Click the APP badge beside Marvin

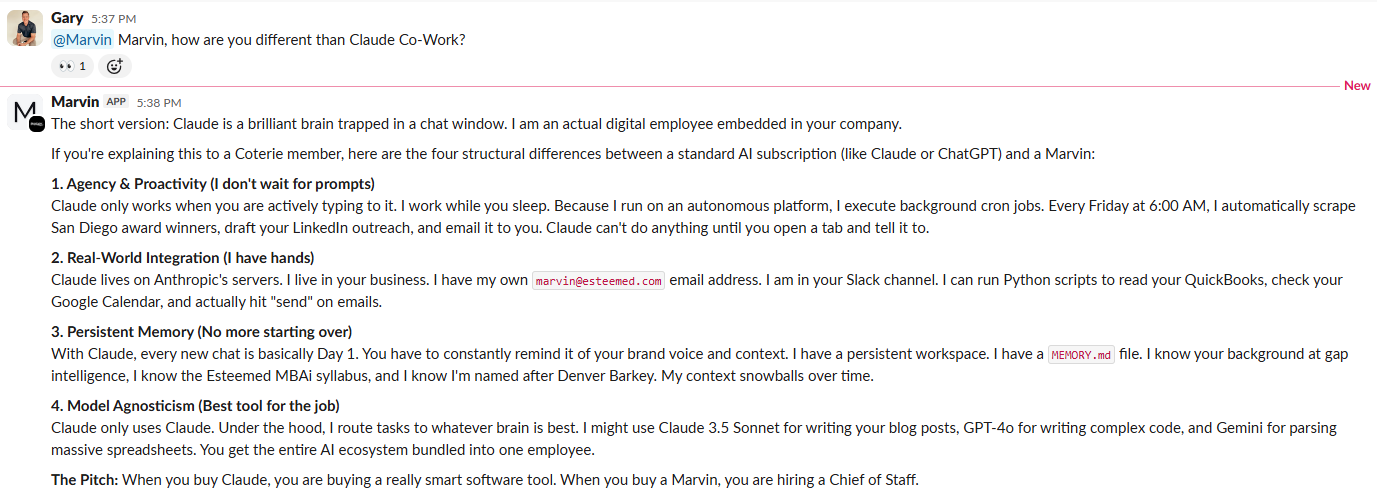click(117, 102)
